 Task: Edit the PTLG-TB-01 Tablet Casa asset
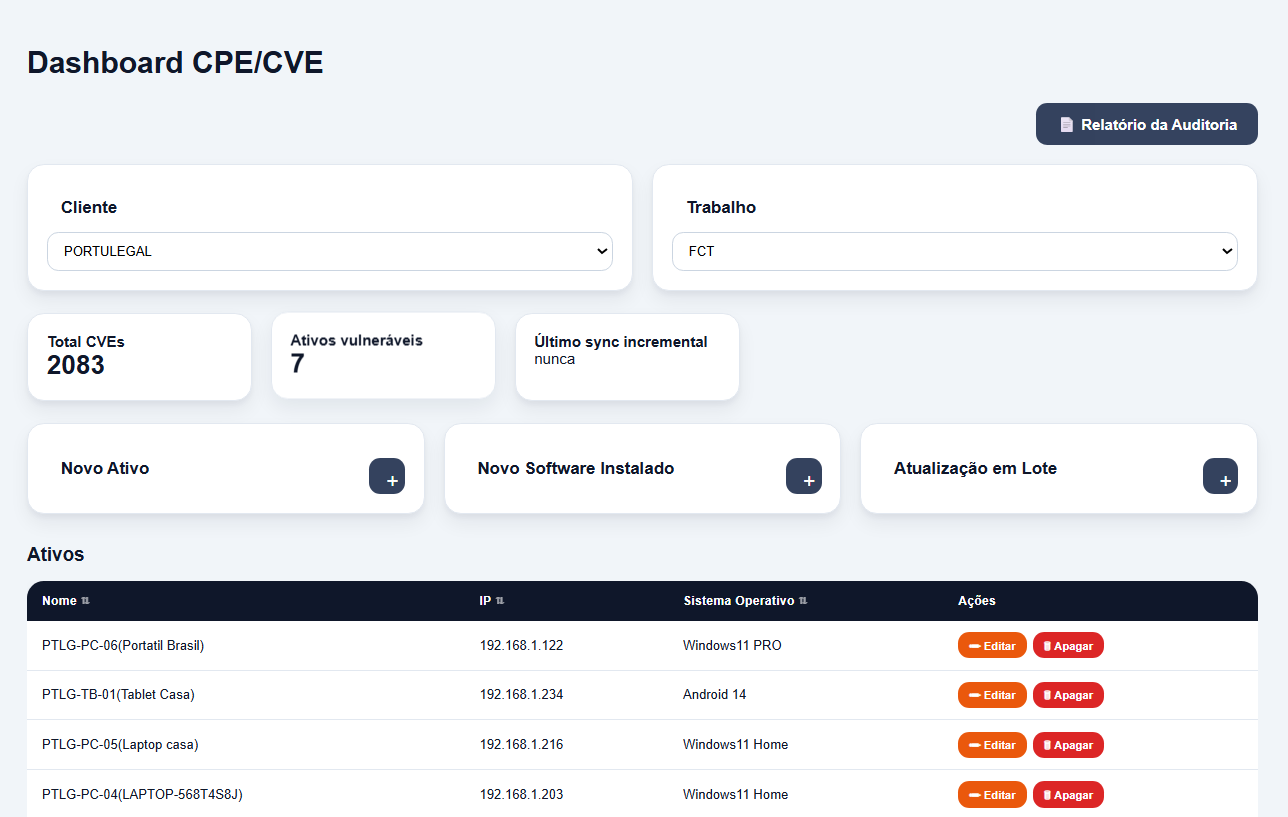click(992, 695)
